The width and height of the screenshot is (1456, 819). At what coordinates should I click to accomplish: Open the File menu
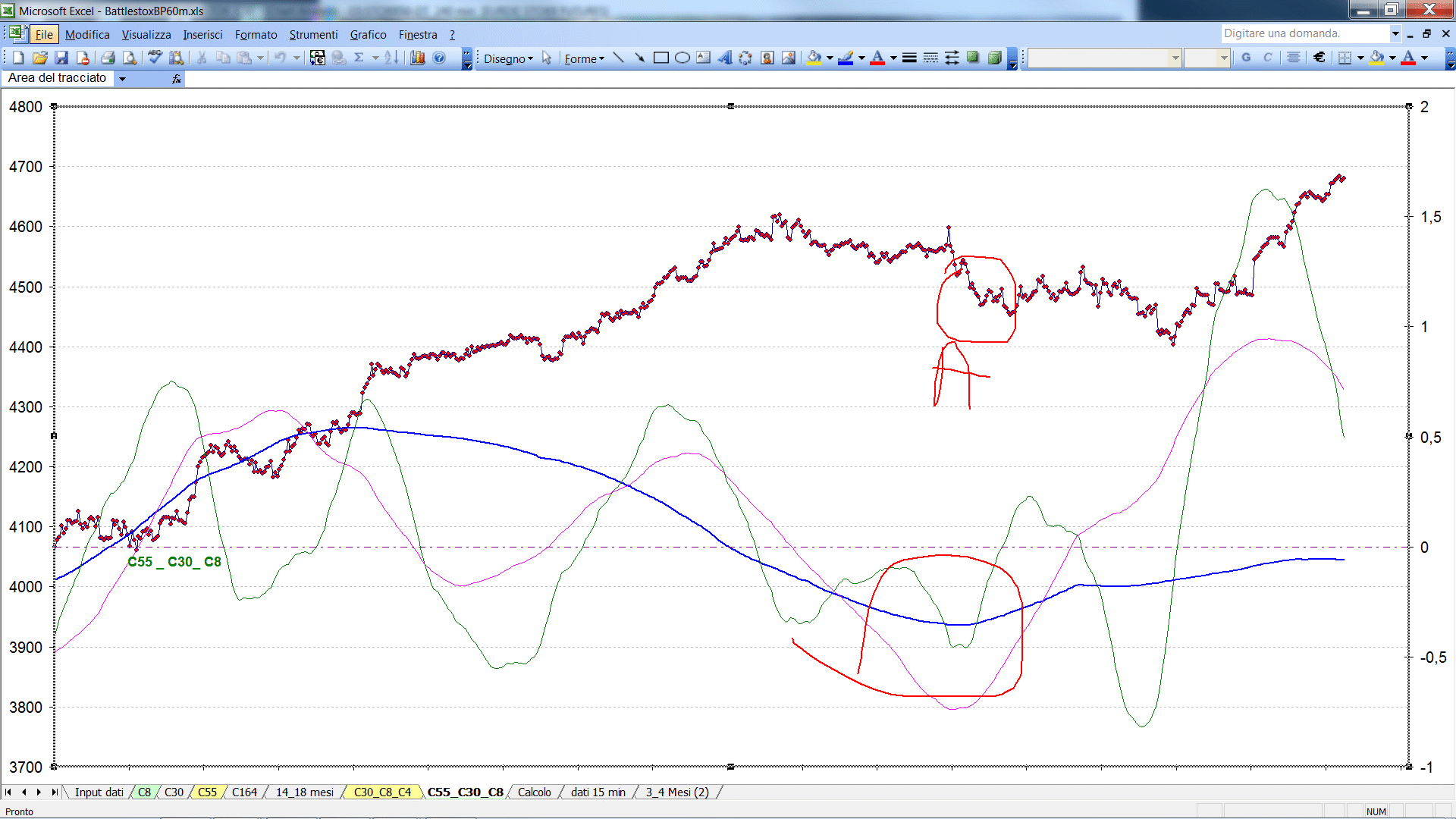pyautogui.click(x=44, y=35)
